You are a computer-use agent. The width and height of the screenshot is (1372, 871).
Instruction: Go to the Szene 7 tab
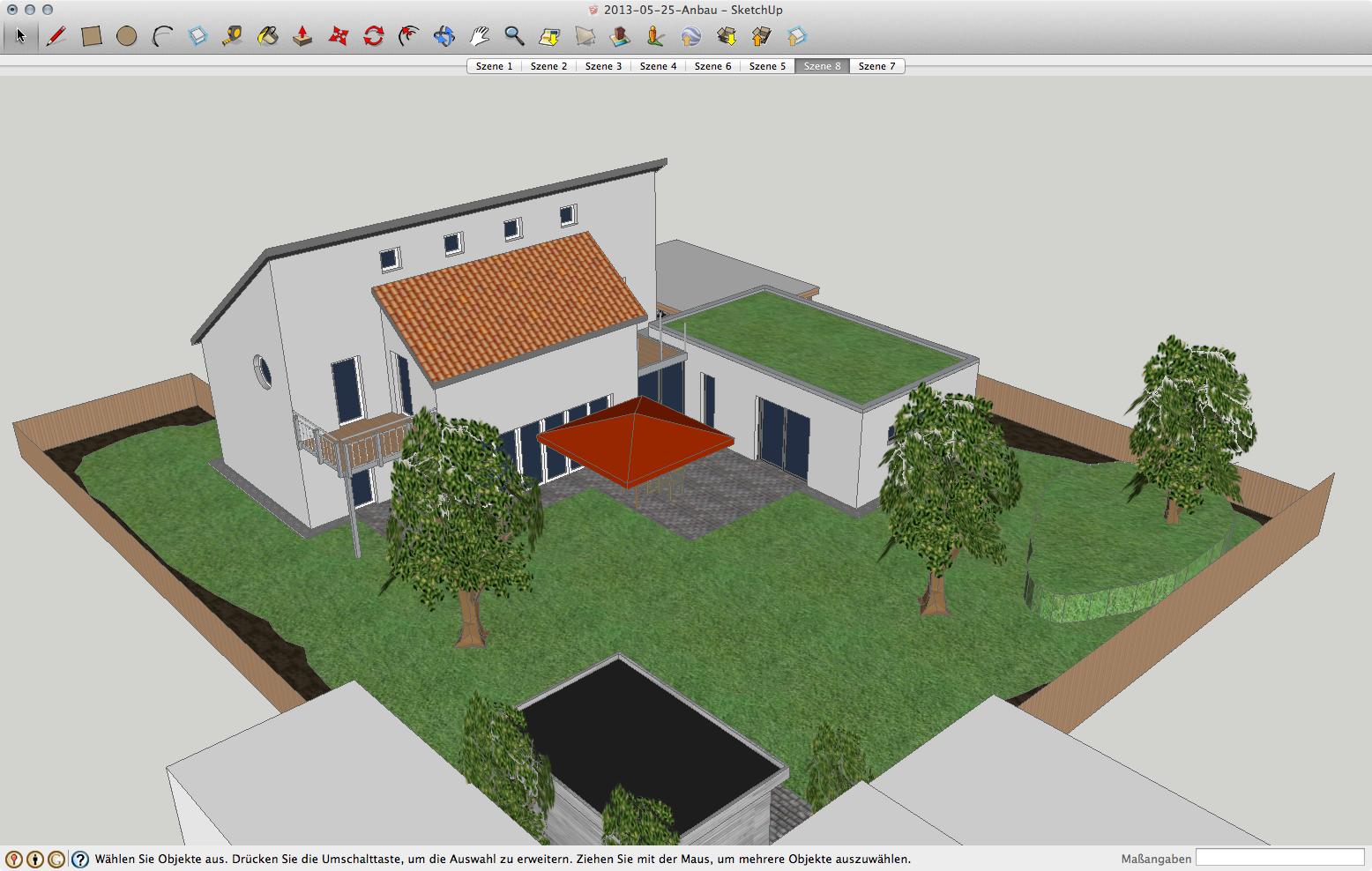[x=876, y=66]
